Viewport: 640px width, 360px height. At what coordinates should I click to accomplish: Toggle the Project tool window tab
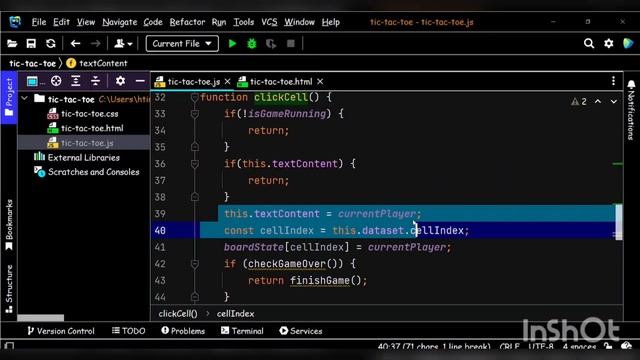[x=9, y=97]
